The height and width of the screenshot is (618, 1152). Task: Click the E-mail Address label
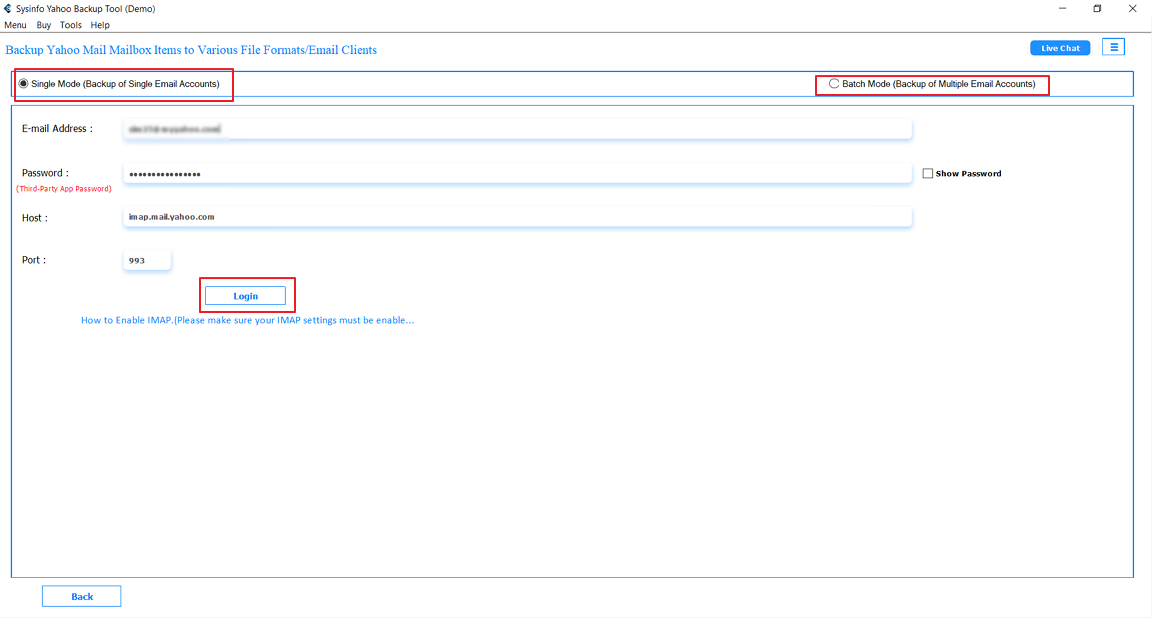coord(57,129)
